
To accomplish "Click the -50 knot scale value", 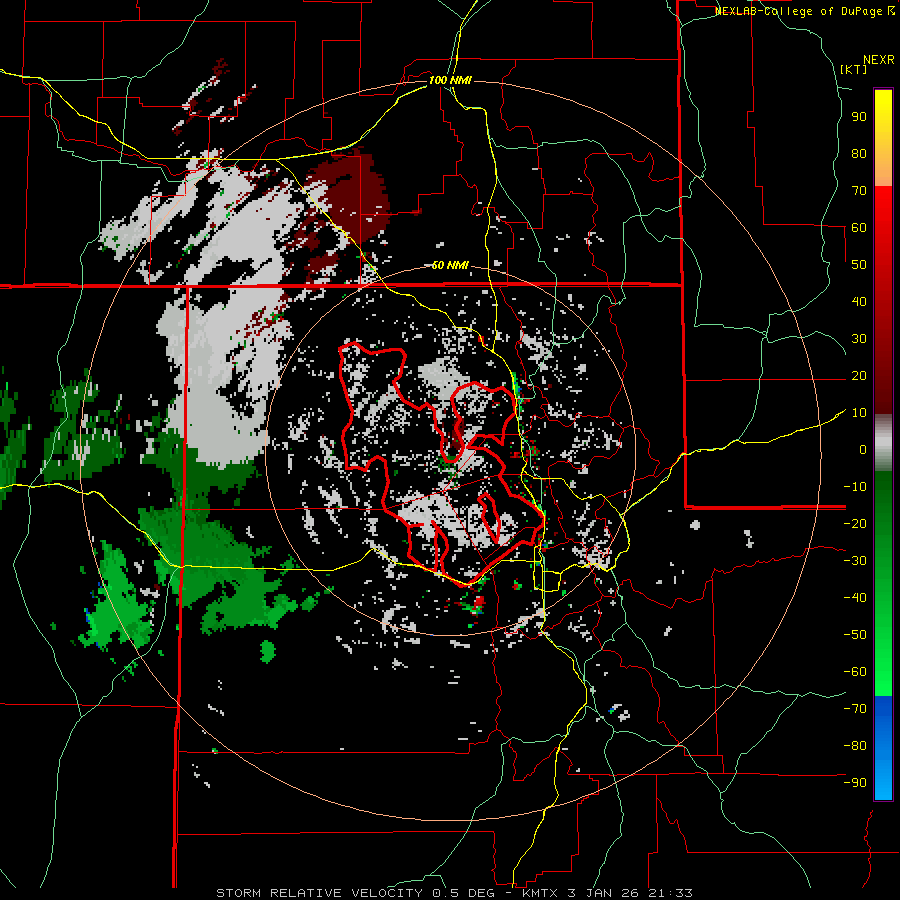I will [855, 635].
